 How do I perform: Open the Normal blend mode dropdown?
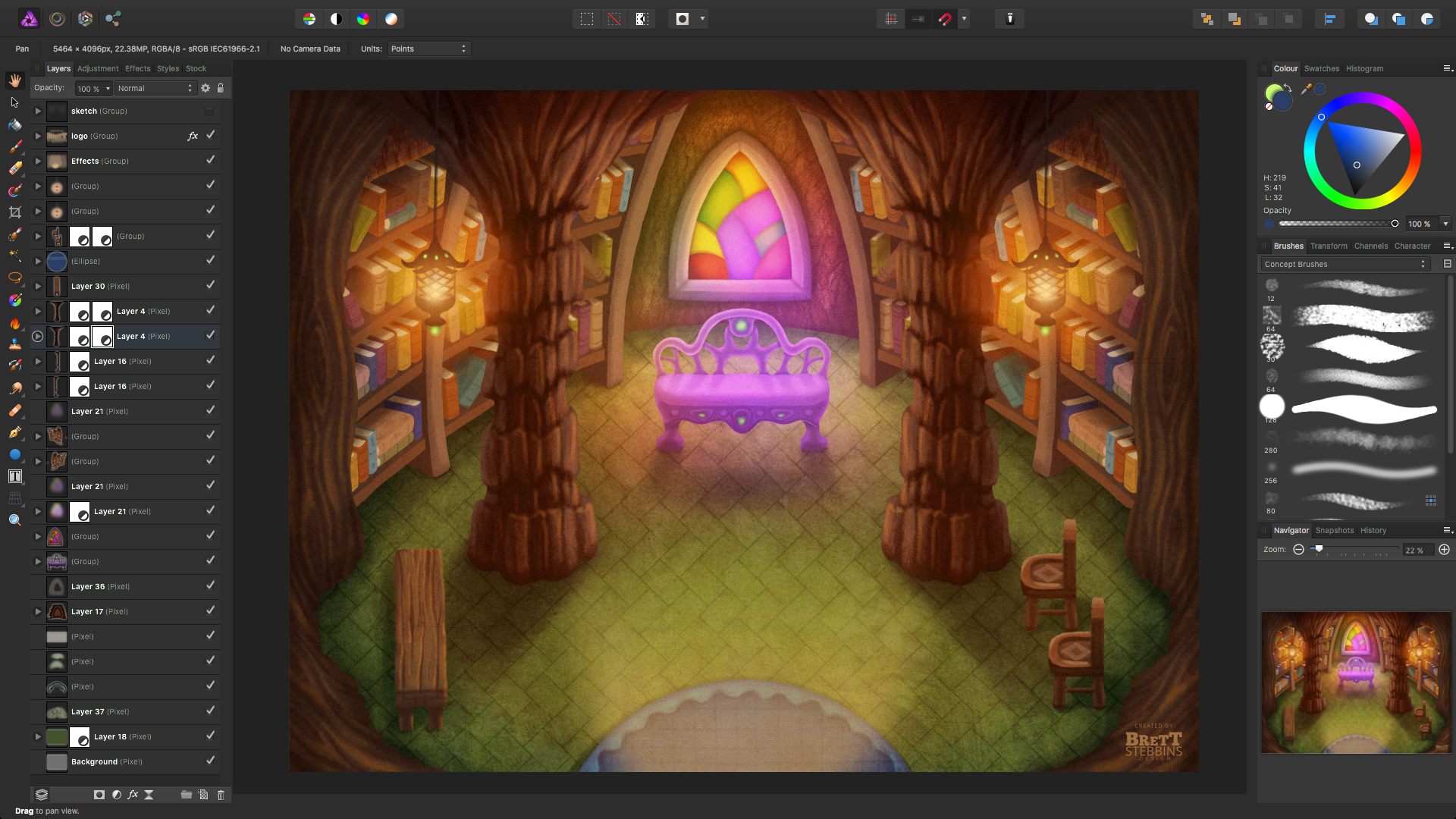(x=155, y=88)
